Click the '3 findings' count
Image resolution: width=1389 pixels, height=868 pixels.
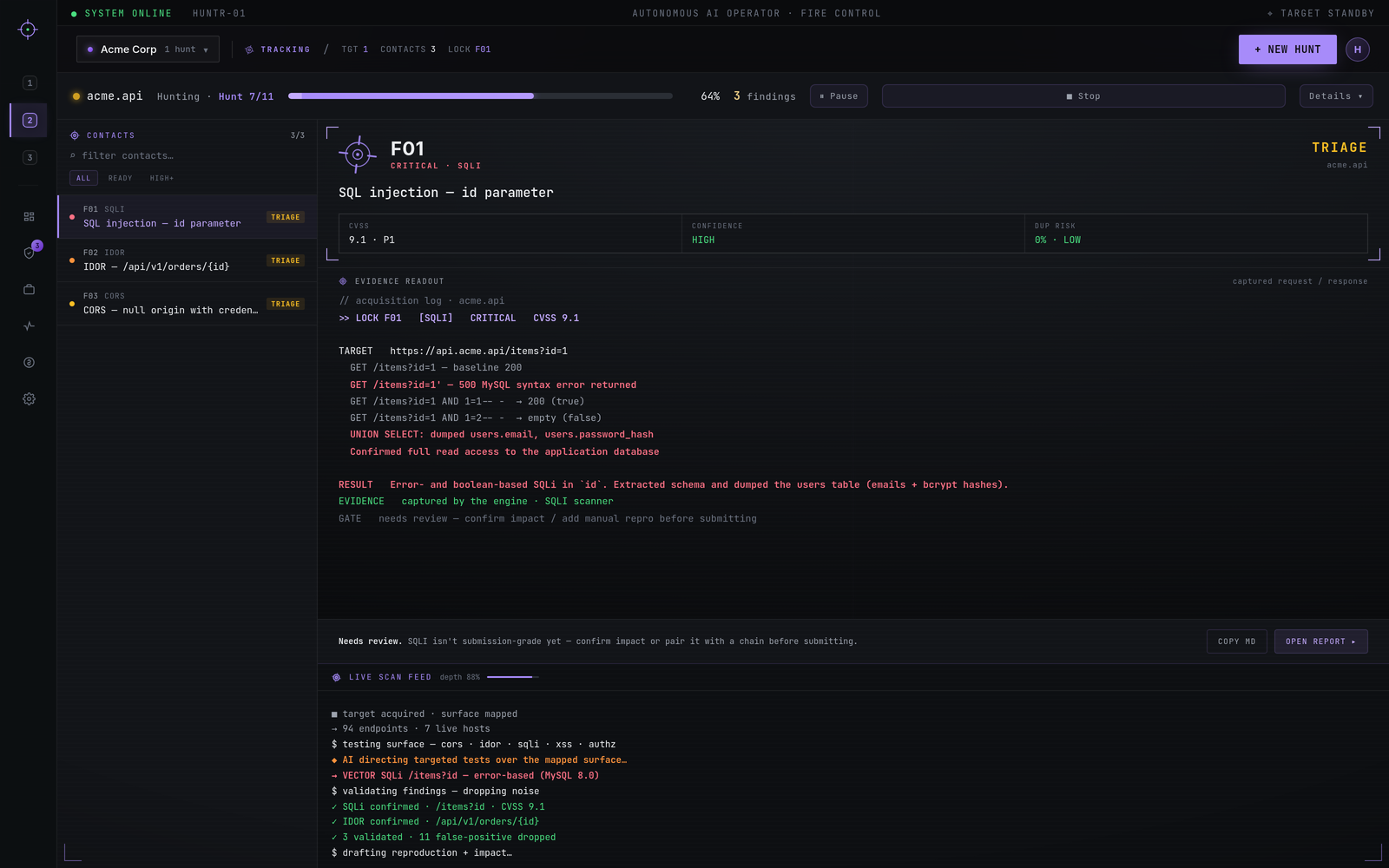tap(764, 96)
